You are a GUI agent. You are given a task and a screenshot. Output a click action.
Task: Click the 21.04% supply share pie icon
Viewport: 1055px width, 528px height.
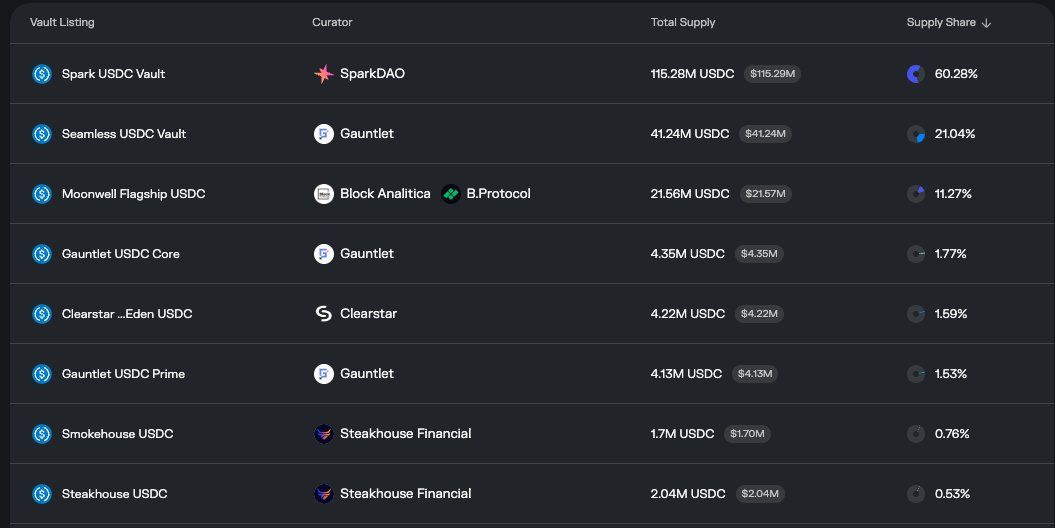pos(916,134)
